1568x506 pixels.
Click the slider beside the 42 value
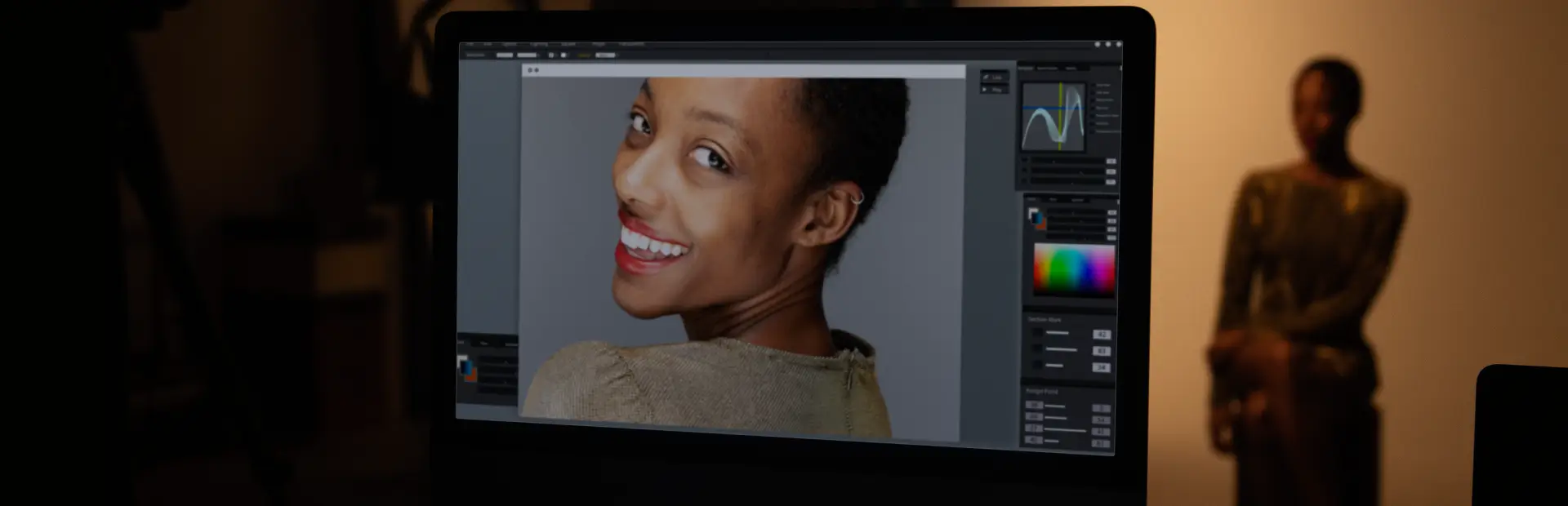point(1058,333)
